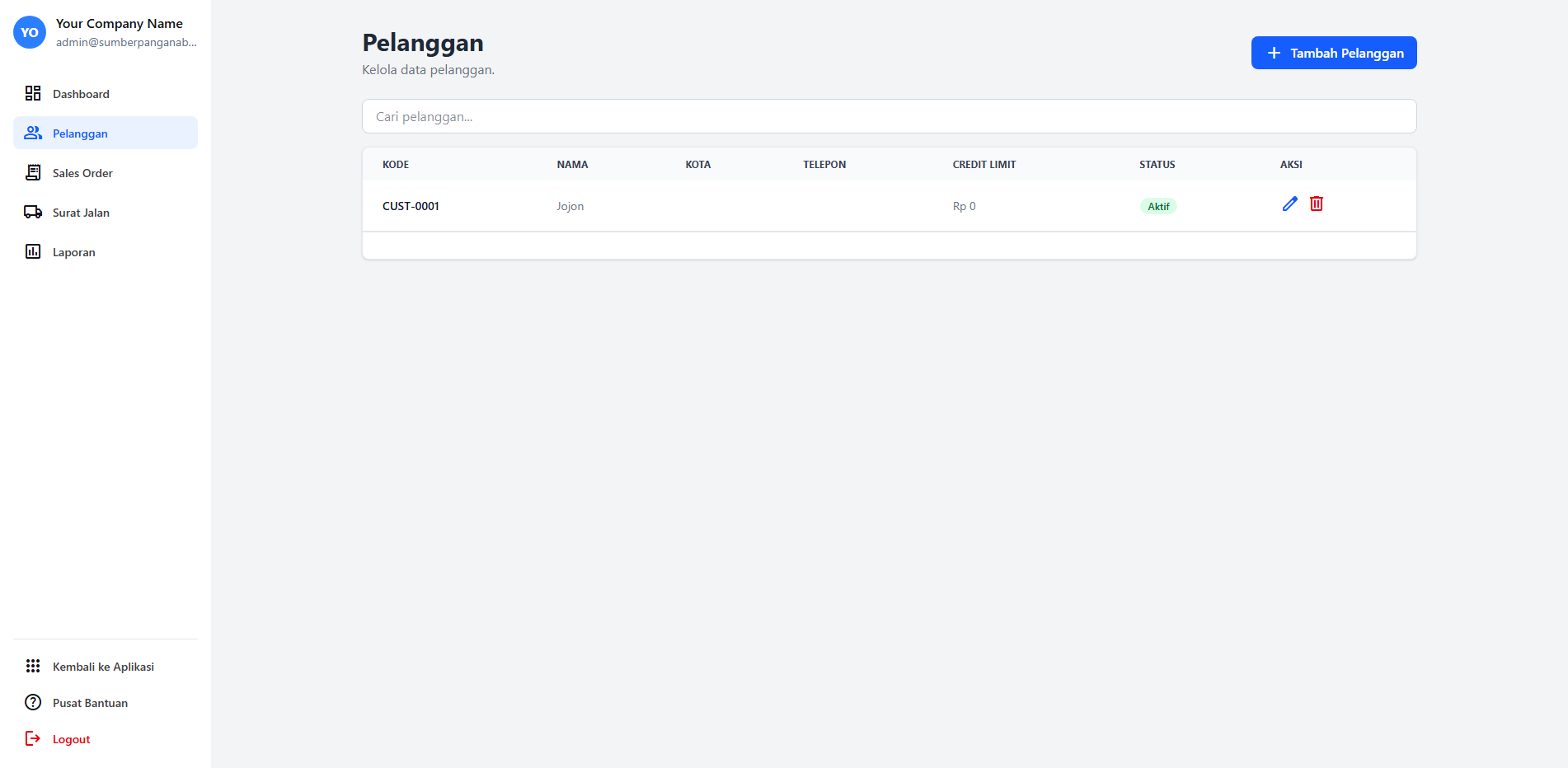Delete customer CUST-0001 using trash icon
This screenshot has width=1568, height=768.
click(x=1317, y=204)
